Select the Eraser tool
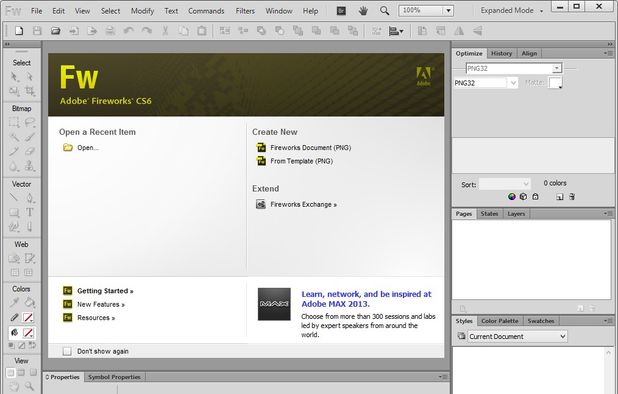This screenshot has height=394, width=618. (30, 152)
